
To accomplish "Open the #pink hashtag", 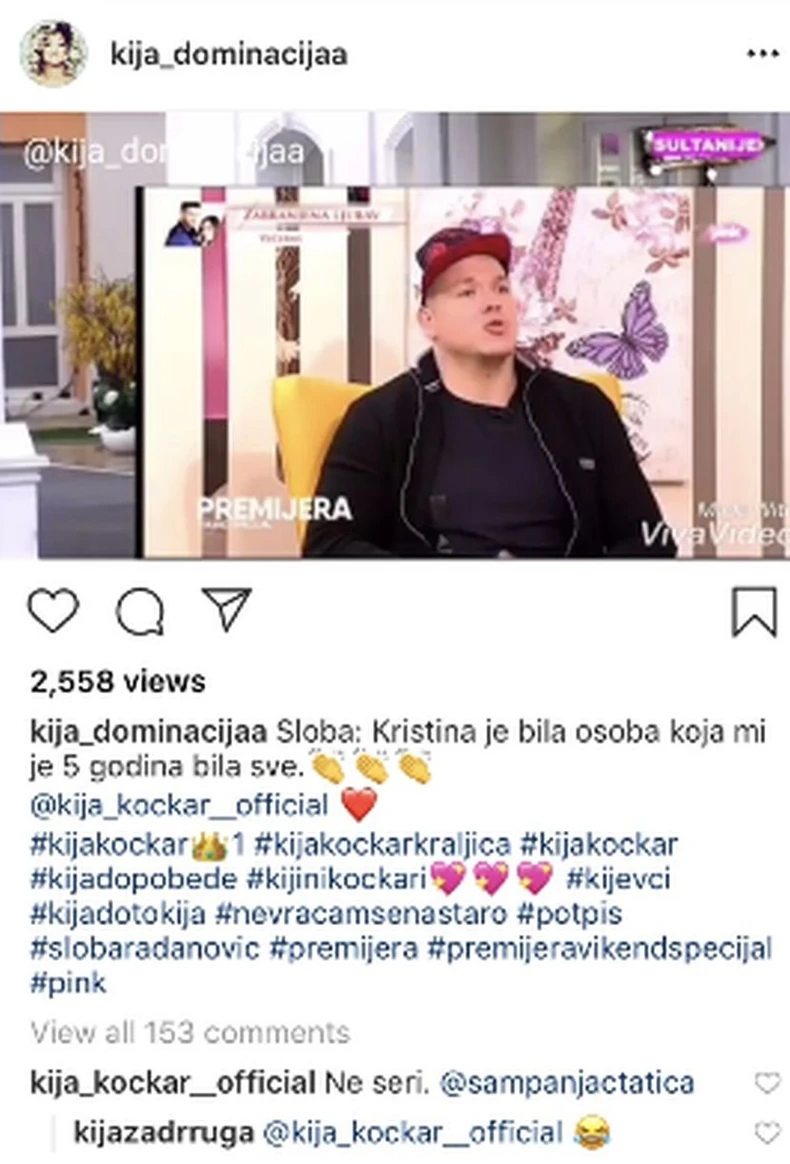I will tap(68, 984).
